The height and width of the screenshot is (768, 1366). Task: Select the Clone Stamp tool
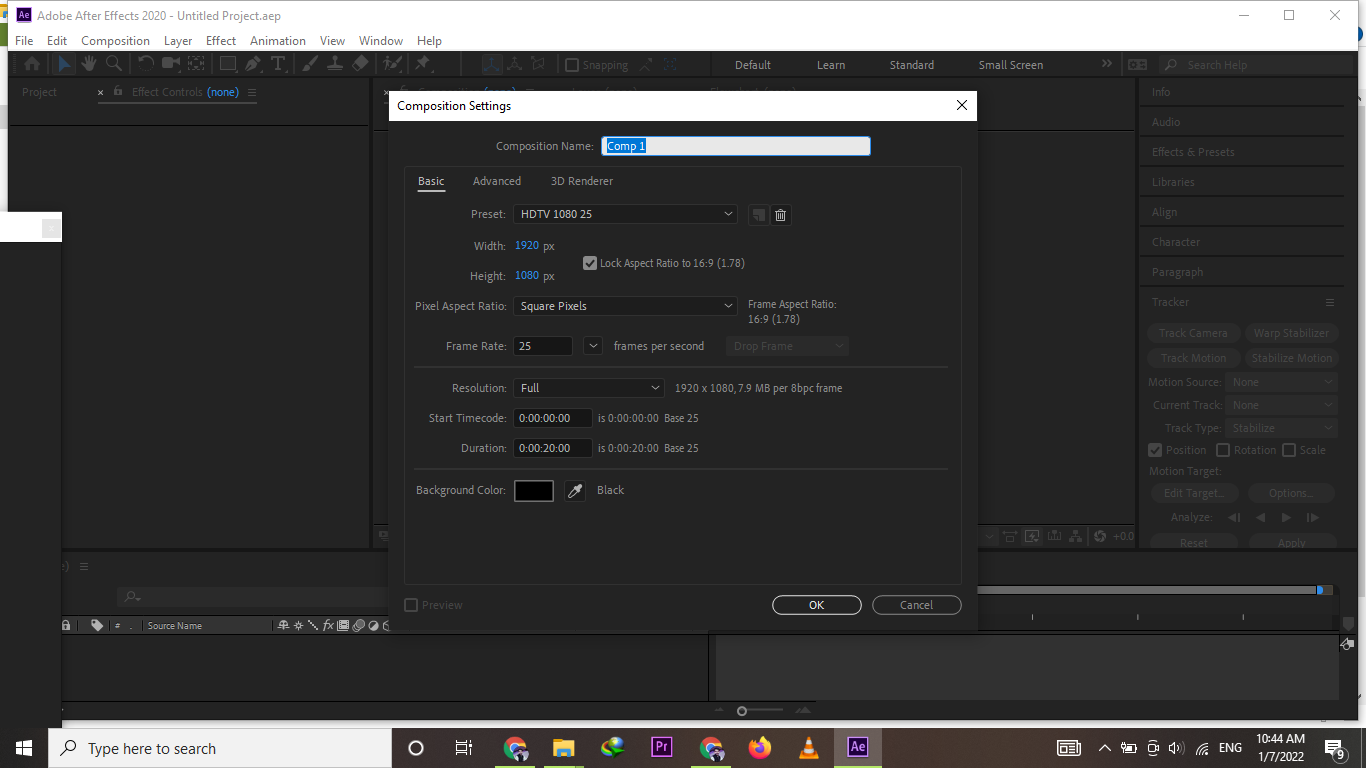click(335, 64)
